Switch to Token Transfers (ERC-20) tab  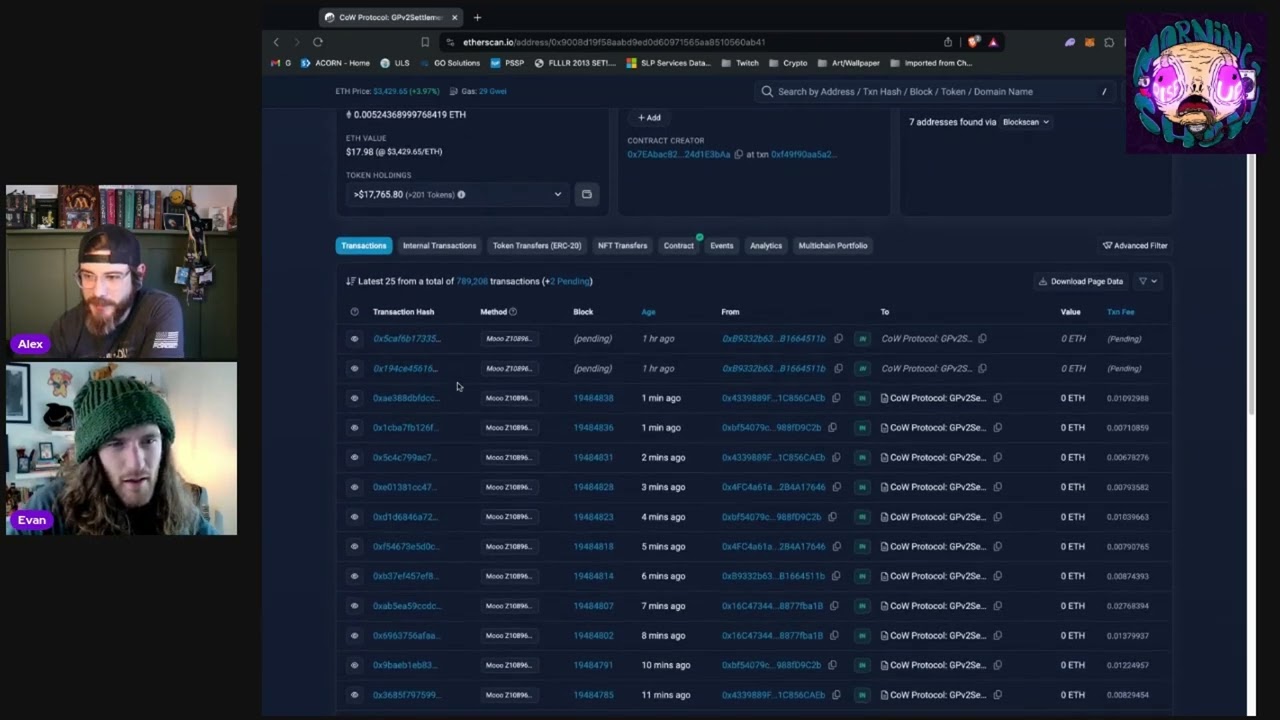[537, 245]
